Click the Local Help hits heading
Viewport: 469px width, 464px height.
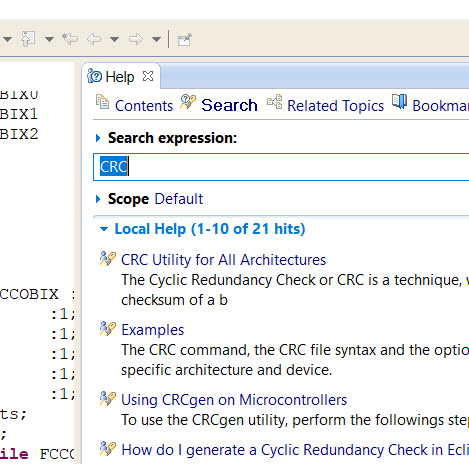point(210,229)
